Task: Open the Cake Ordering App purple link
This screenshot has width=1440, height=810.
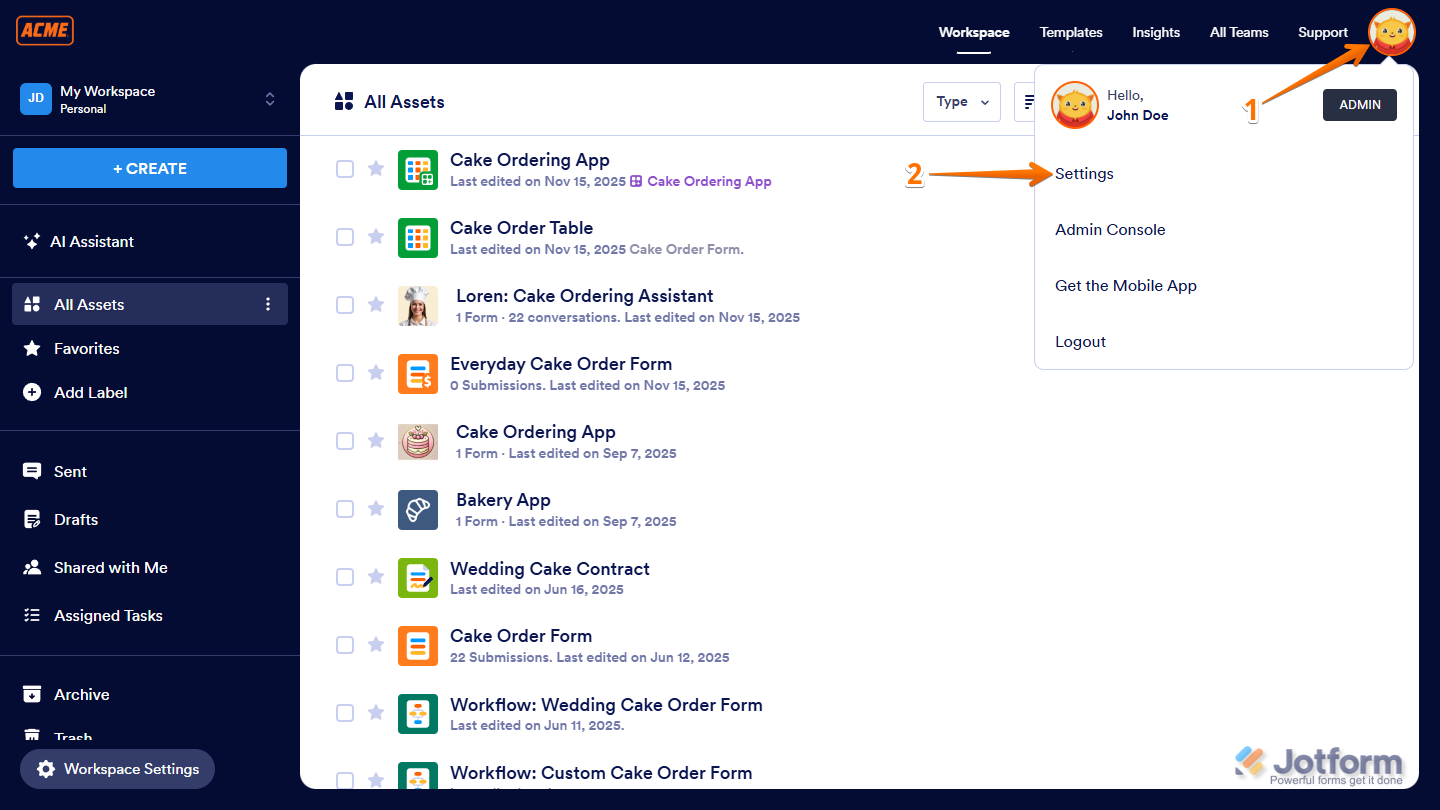Action: [700, 181]
